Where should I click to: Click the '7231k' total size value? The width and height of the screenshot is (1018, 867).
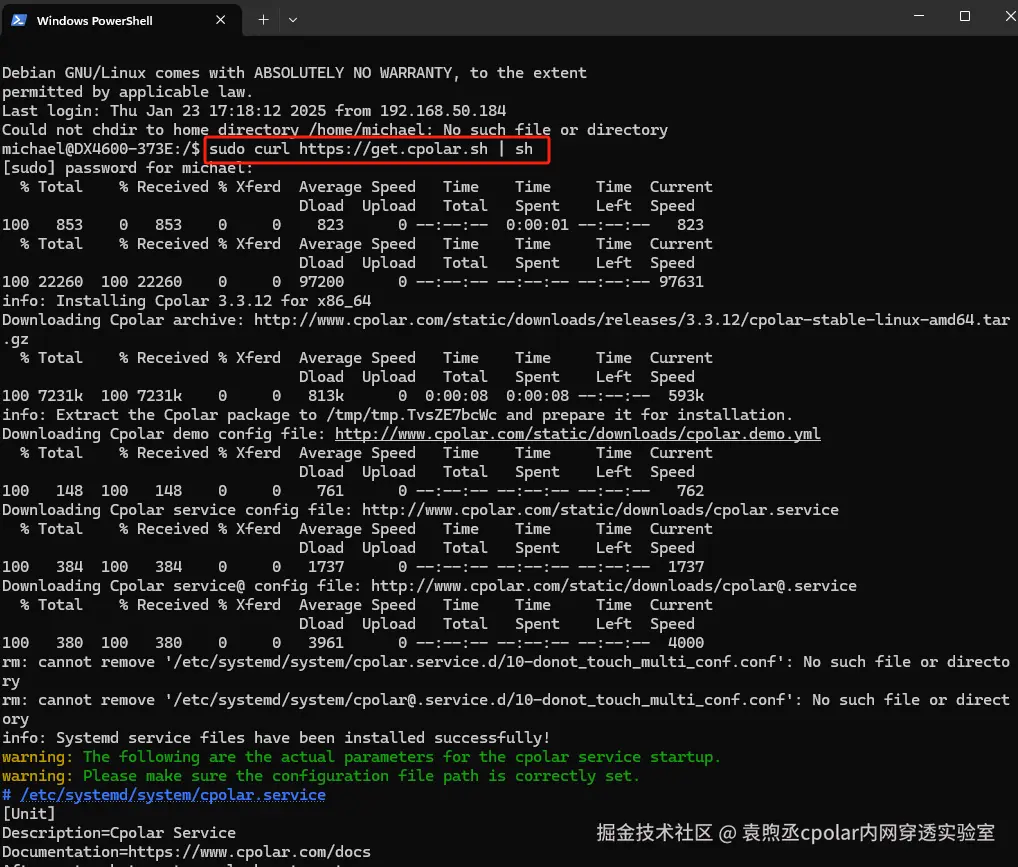60,396
